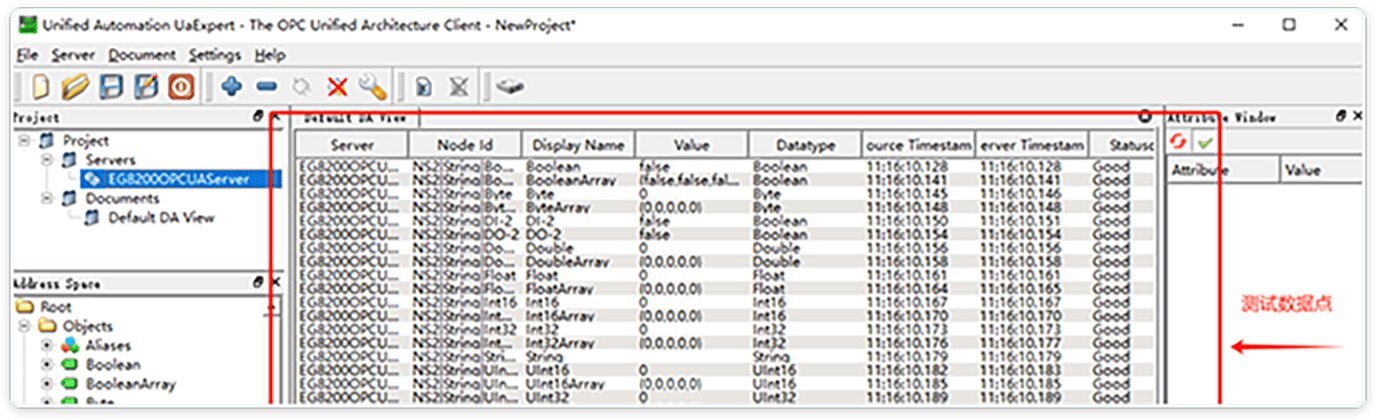Open the Settings menu
The image size is (1376, 420).
click(x=214, y=55)
